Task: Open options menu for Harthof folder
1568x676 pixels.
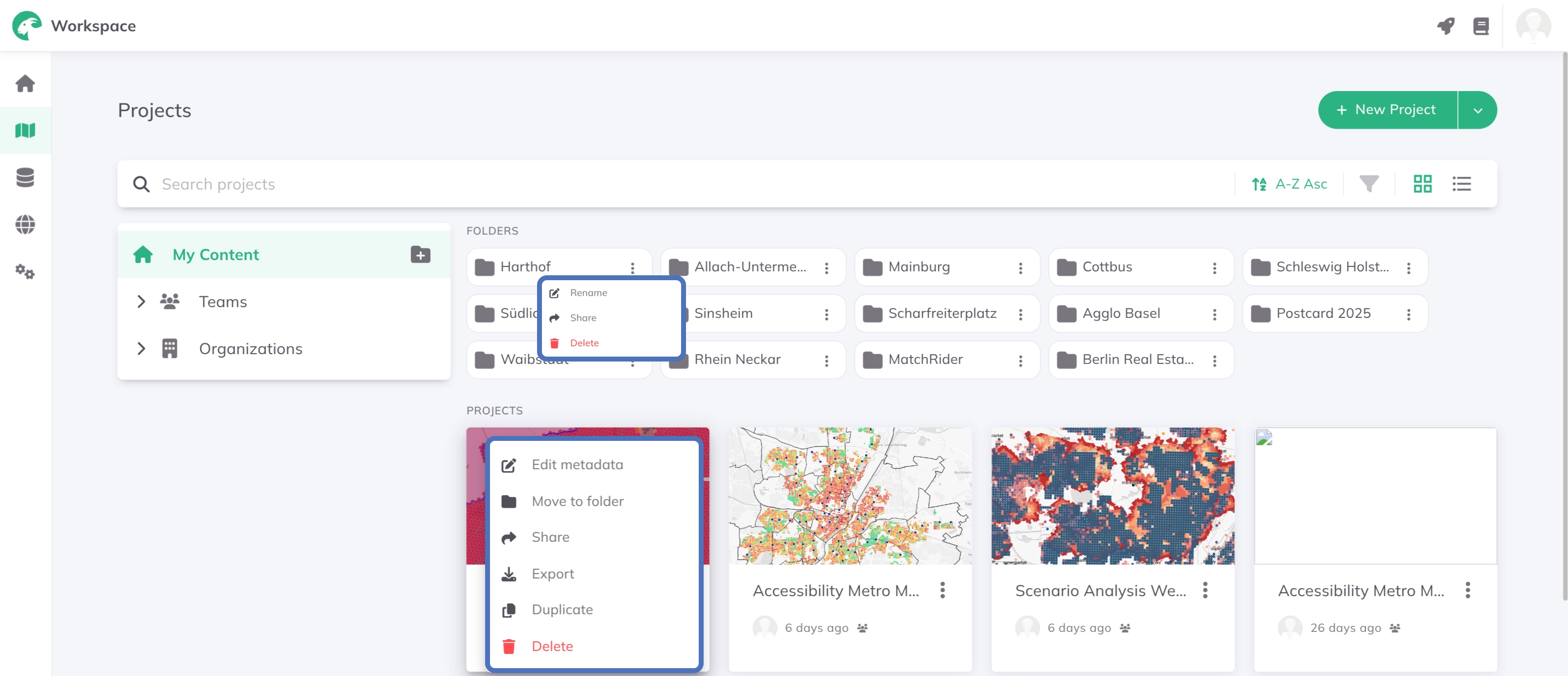Action: click(633, 268)
